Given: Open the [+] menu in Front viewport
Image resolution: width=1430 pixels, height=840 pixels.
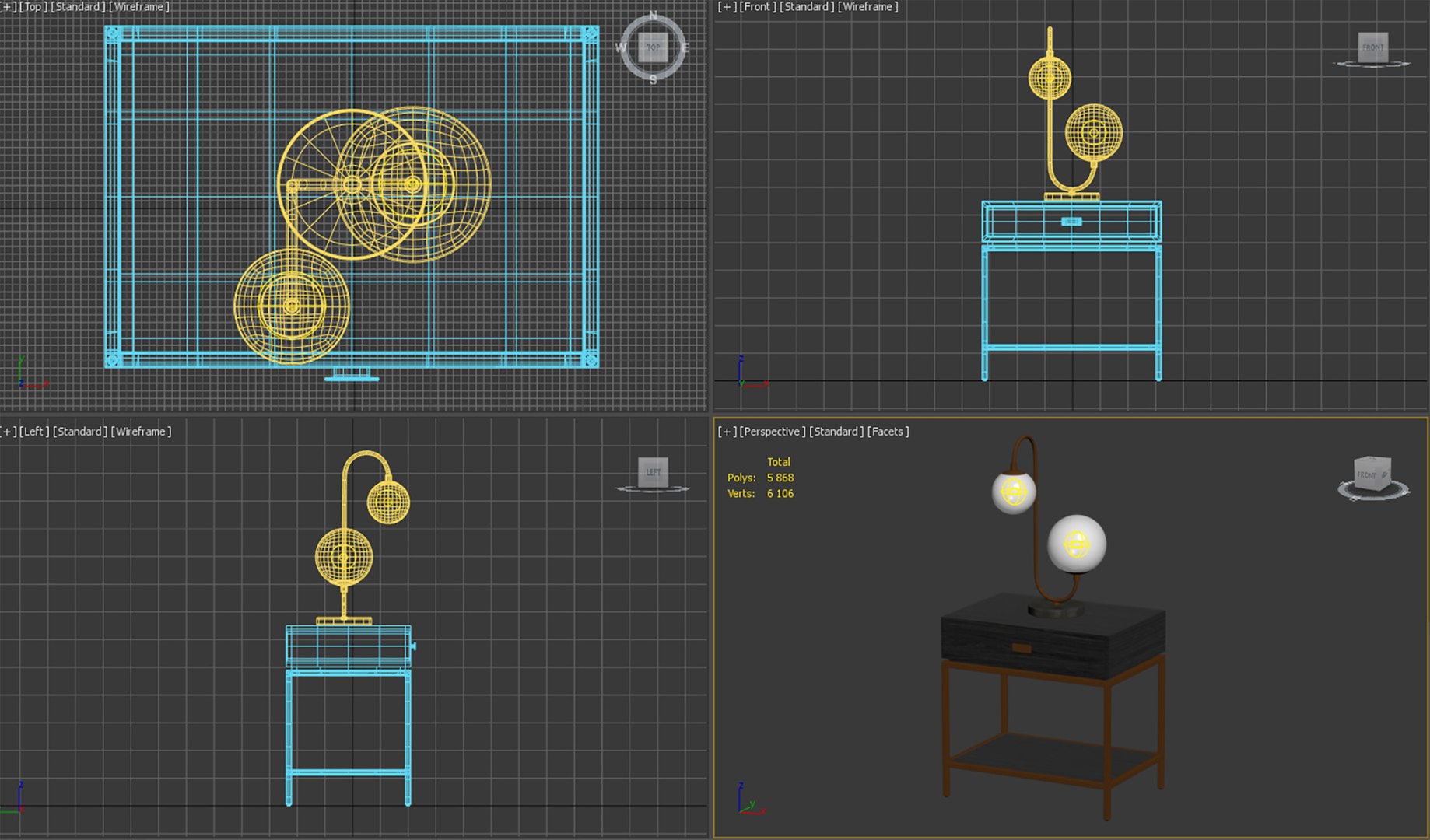Looking at the screenshot, I should (727, 6).
